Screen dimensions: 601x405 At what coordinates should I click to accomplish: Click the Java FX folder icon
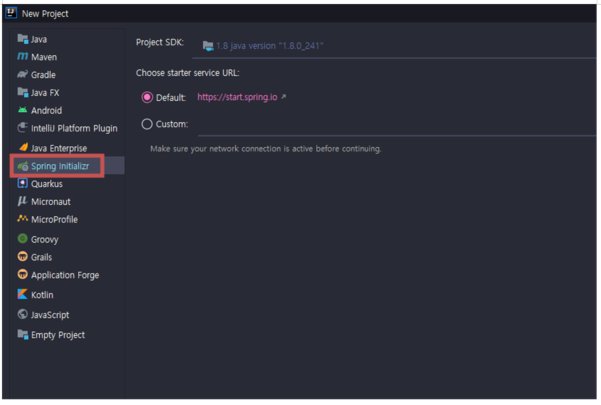23,92
